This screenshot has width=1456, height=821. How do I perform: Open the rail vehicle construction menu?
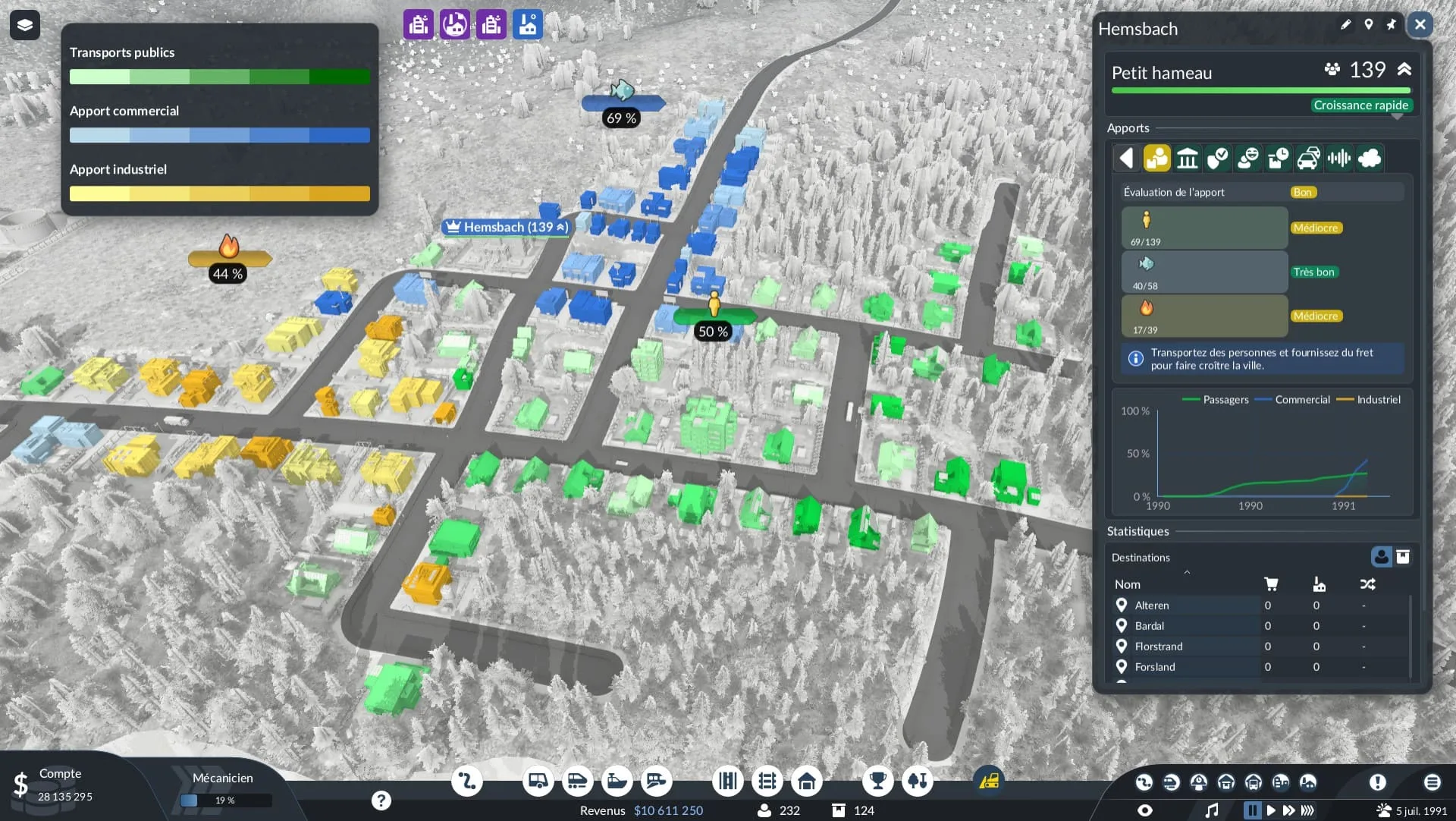pos(577,781)
